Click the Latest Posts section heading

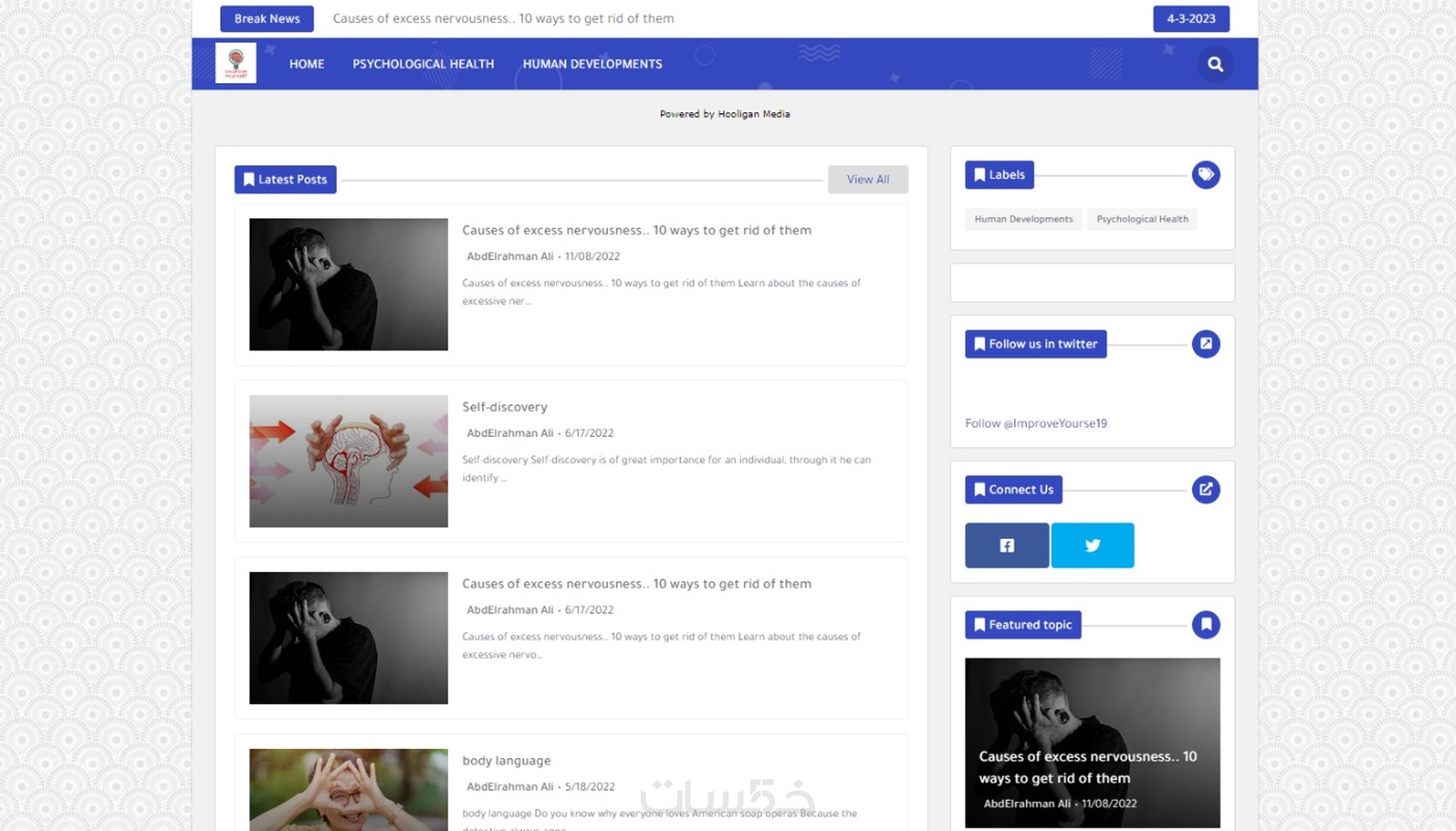285,180
